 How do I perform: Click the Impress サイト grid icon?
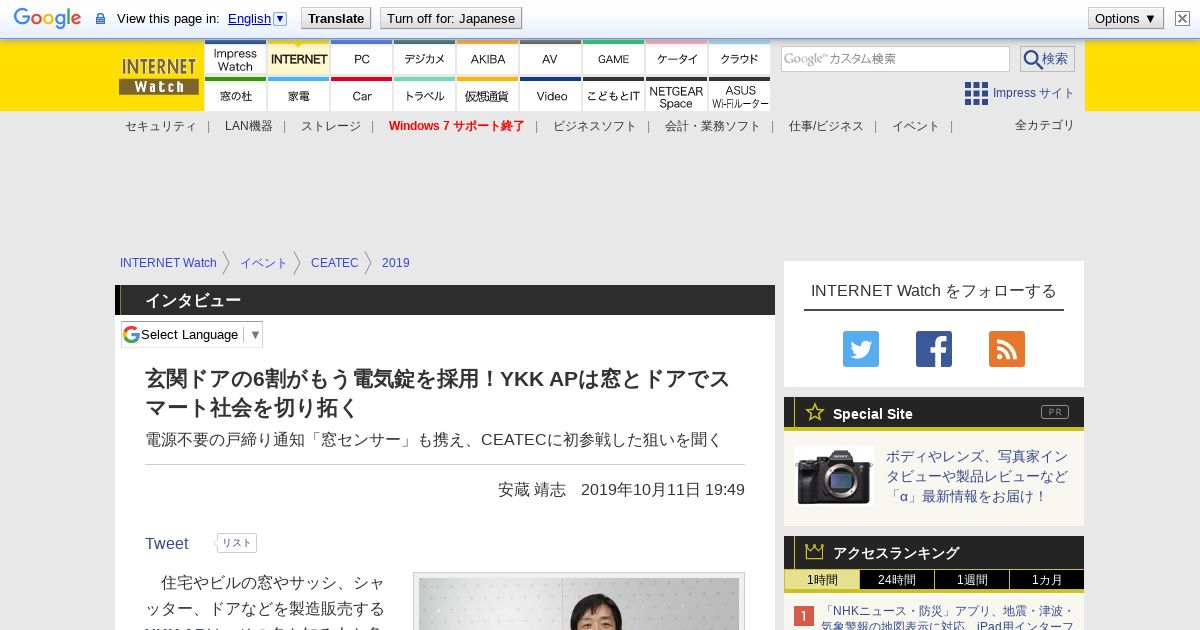tap(976, 93)
